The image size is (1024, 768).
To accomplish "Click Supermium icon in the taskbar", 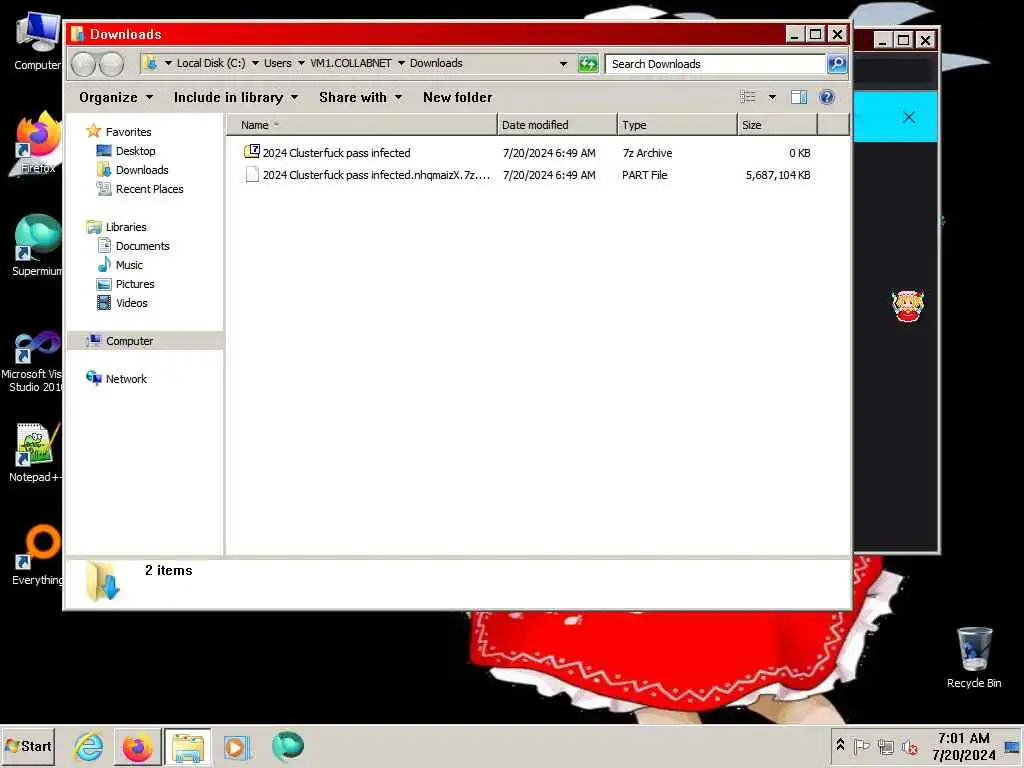I will [x=287, y=746].
